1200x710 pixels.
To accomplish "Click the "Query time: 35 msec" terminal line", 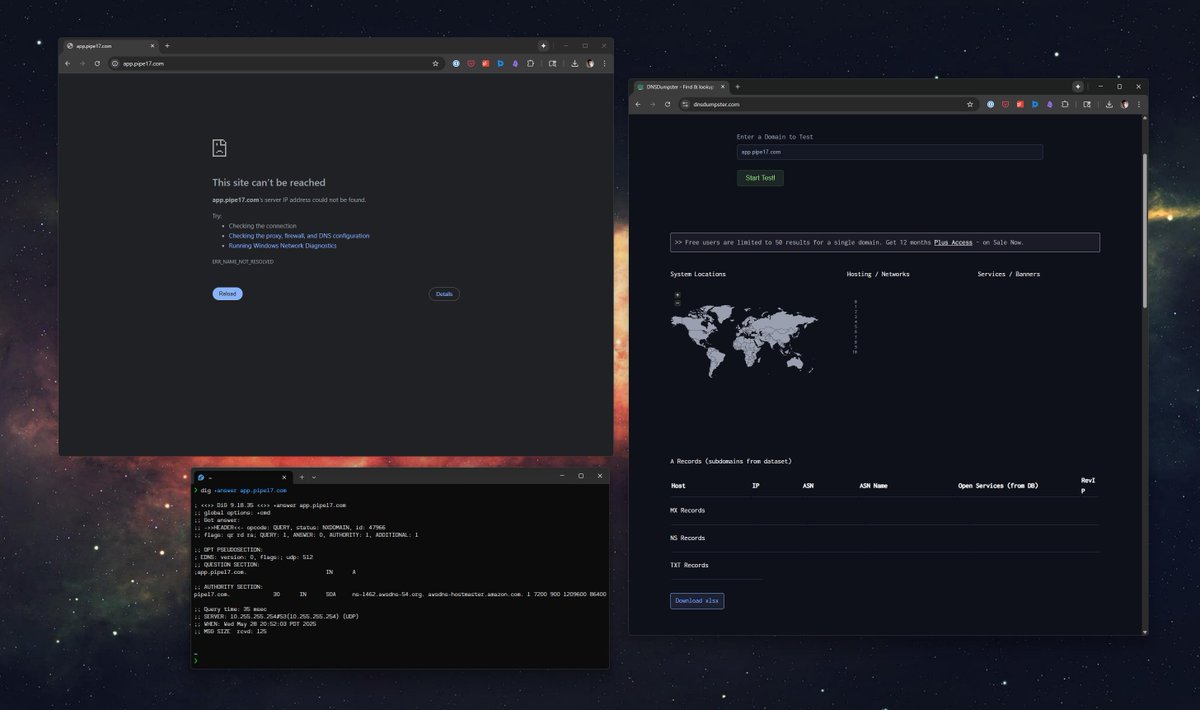I will [233, 608].
